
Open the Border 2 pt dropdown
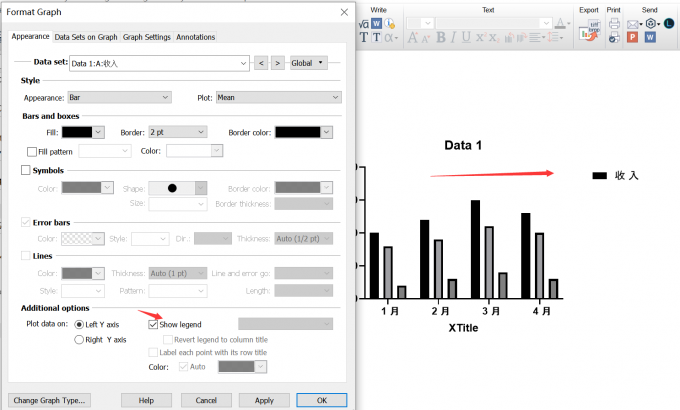point(178,132)
